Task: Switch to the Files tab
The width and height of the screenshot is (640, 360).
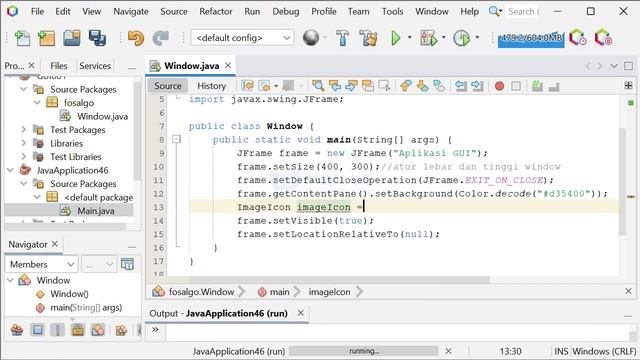Action: click(59, 66)
